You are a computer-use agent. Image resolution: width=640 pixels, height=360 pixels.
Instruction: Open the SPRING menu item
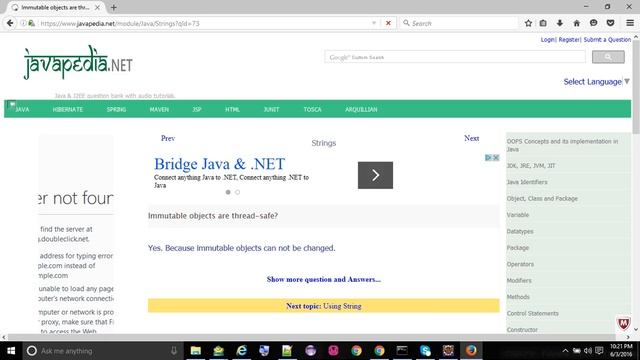[116, 109]
